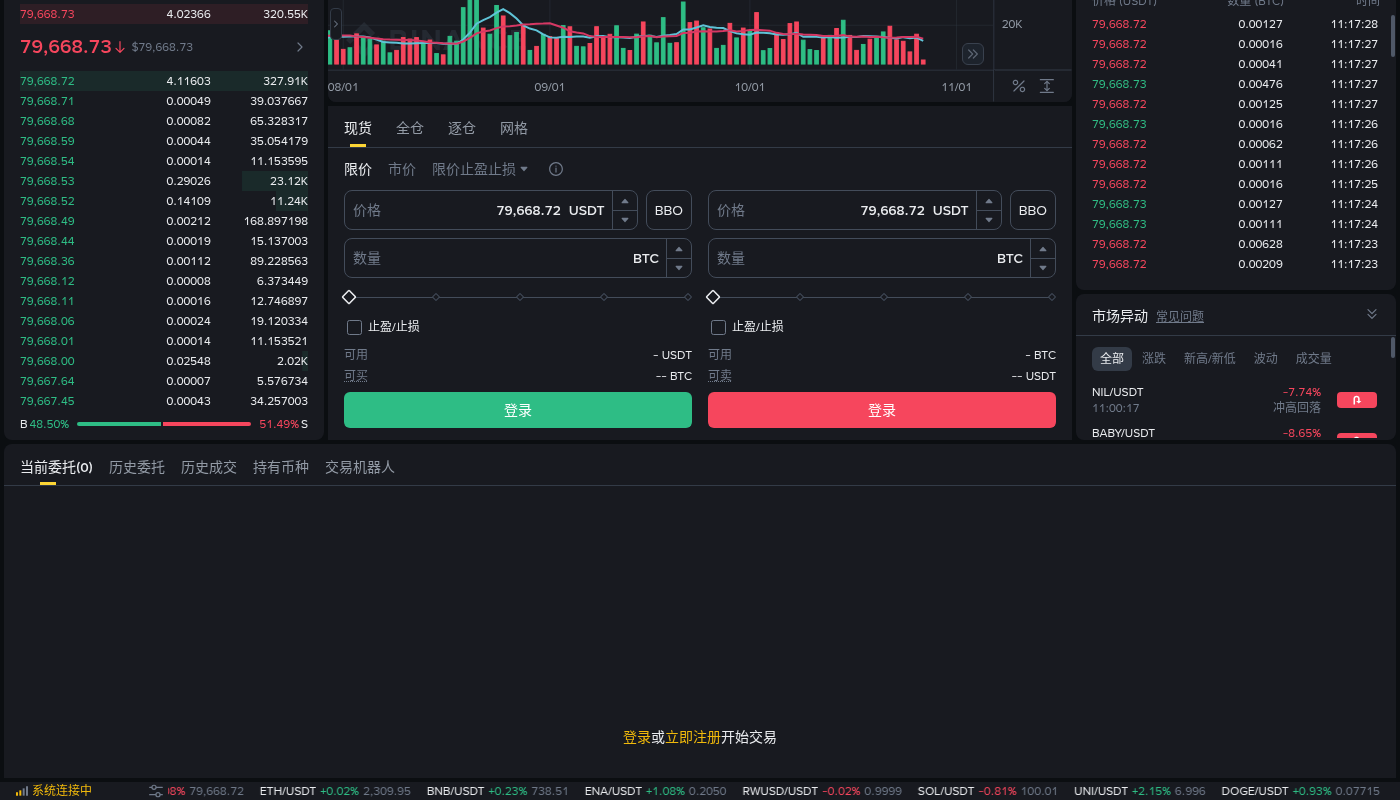Select the 市价 order type
This screenshot has height=800, width=1400.
(x=402, y=169)
